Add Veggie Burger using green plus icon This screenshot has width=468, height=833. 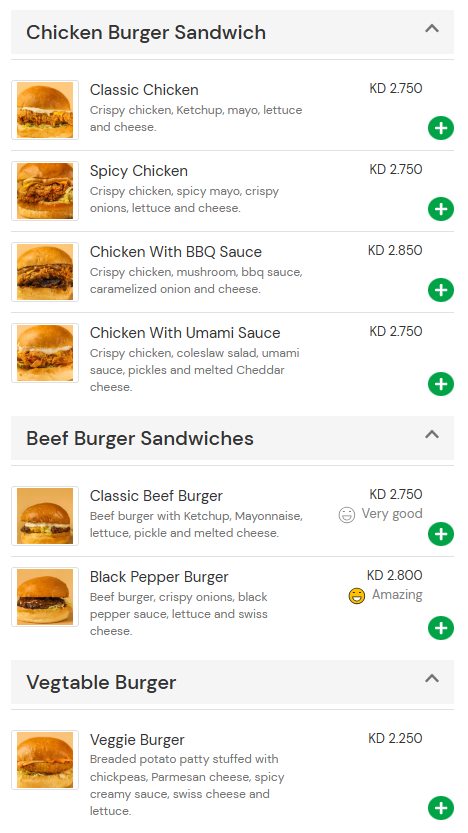tap(441, 808)
